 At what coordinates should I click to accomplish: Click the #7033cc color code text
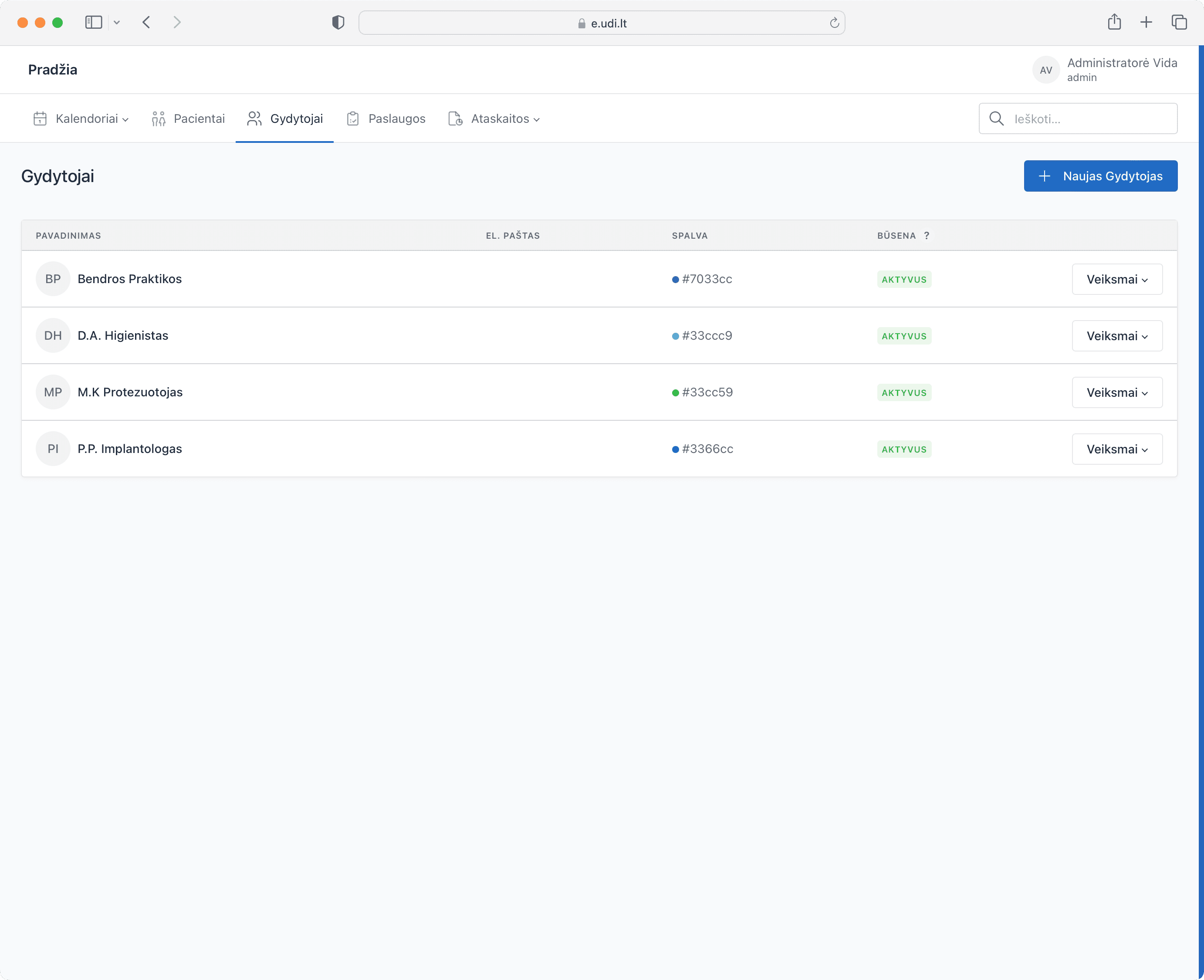707,279
